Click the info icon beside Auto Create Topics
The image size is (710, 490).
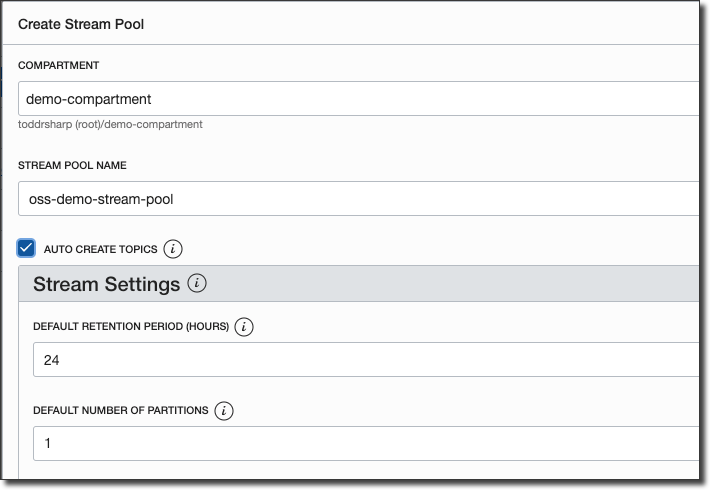click(x=173, y=248)
